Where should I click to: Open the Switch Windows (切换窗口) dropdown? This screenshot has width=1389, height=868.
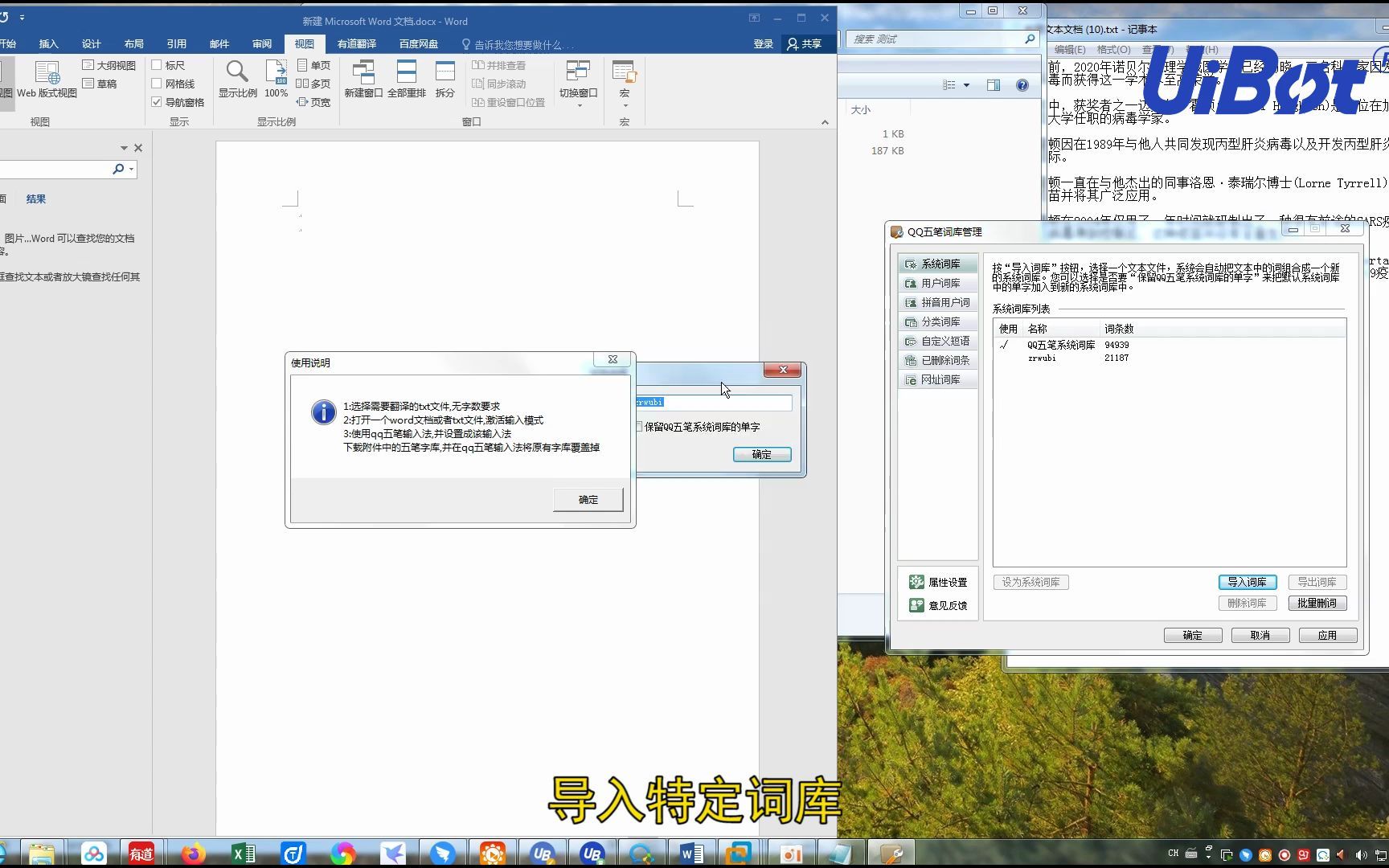(578, 84)
